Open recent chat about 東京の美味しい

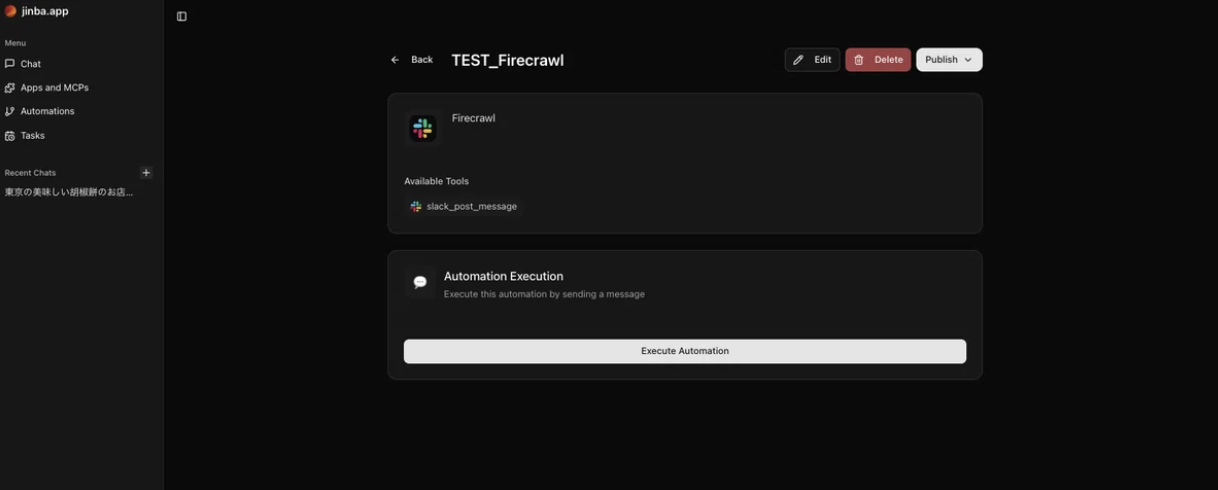pos(69,192)
